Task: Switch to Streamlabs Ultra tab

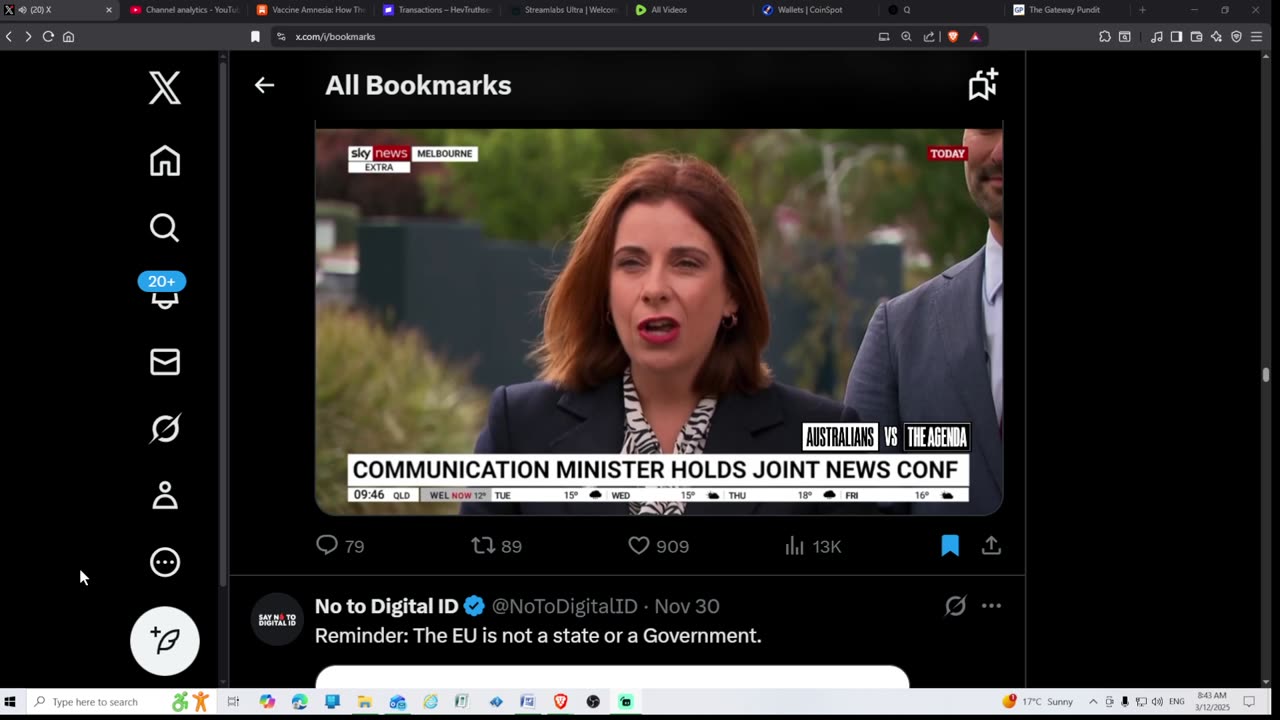Action: 563,10
